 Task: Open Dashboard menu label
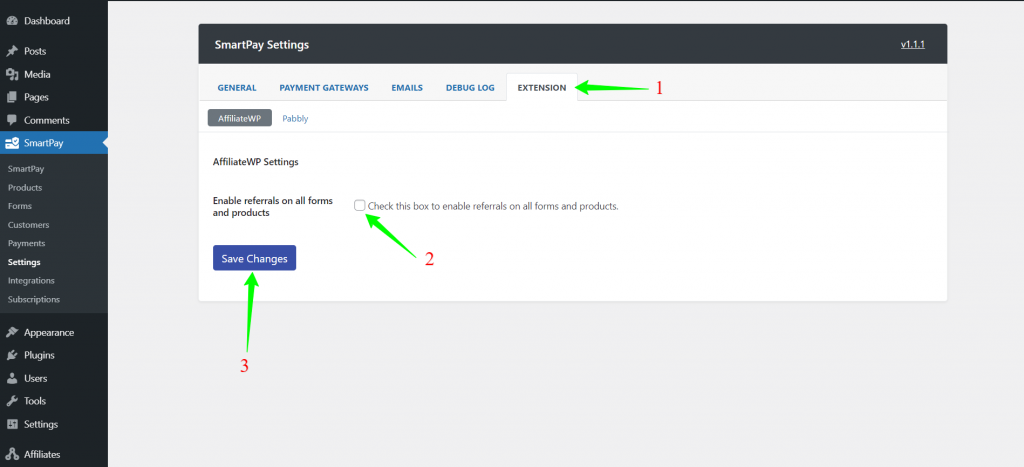46,21
